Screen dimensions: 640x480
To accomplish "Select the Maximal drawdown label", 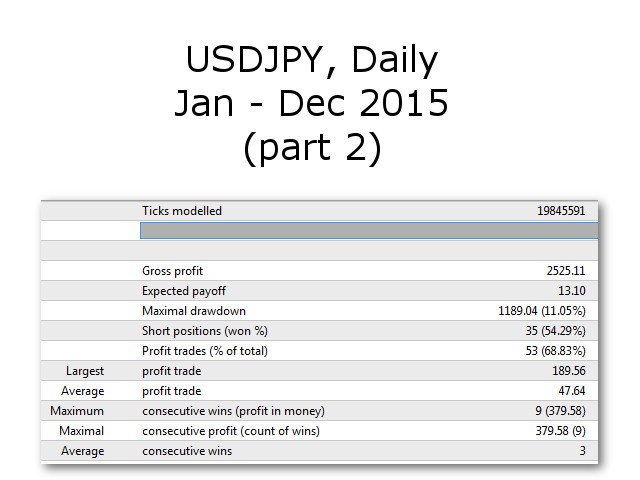I will pyautogui.click(x=194, y=311).
